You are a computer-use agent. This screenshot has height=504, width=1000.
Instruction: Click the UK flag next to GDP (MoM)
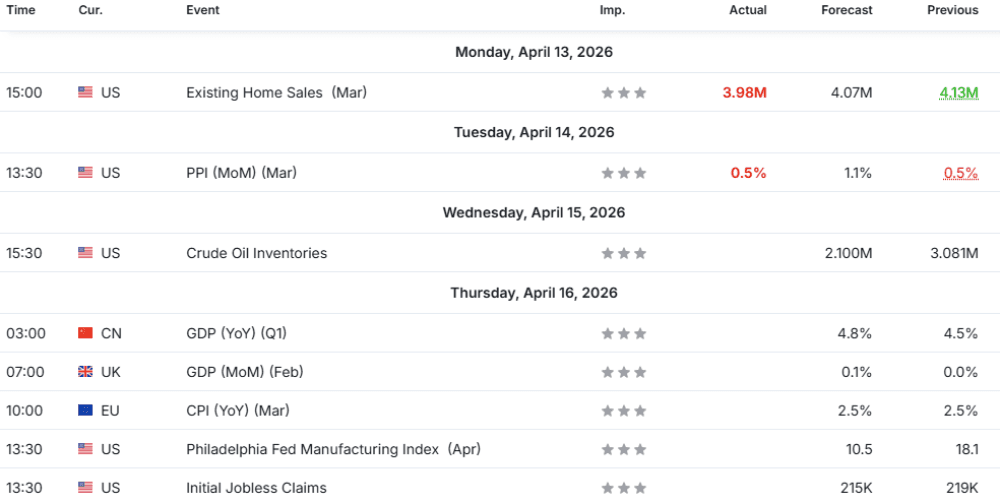click(x=85, y=372)
